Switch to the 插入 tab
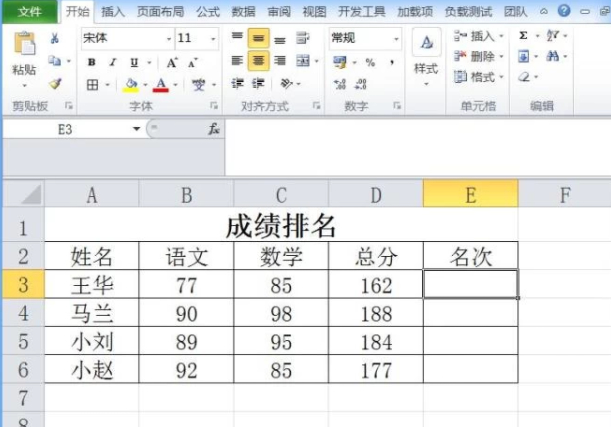Screen dimensions: 611x427 tap(113, 12)
